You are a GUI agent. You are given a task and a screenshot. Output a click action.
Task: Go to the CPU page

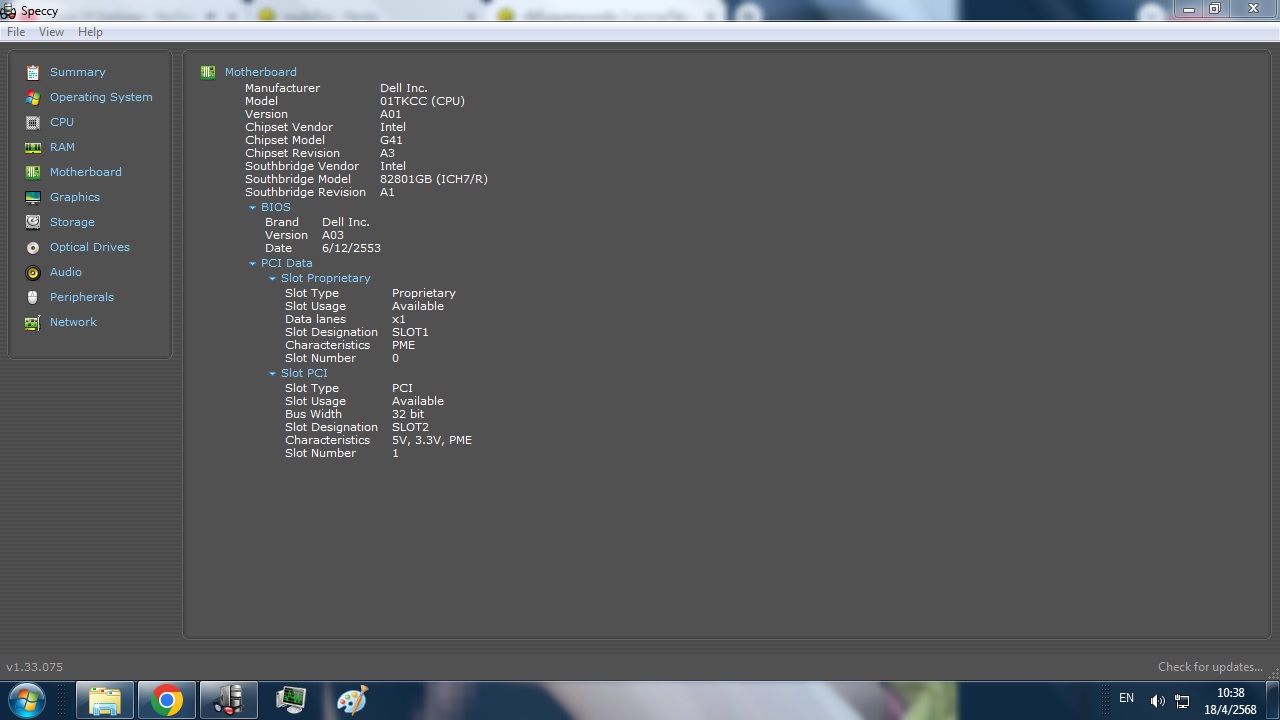[62, 122]
